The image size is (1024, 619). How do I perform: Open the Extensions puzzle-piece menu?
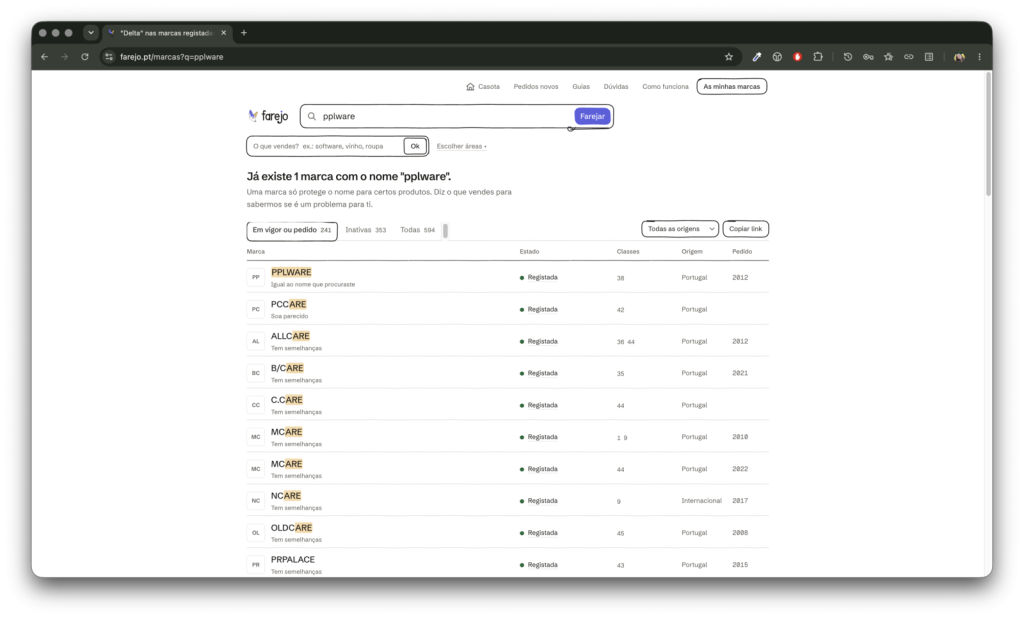click(x=818, y=57)
